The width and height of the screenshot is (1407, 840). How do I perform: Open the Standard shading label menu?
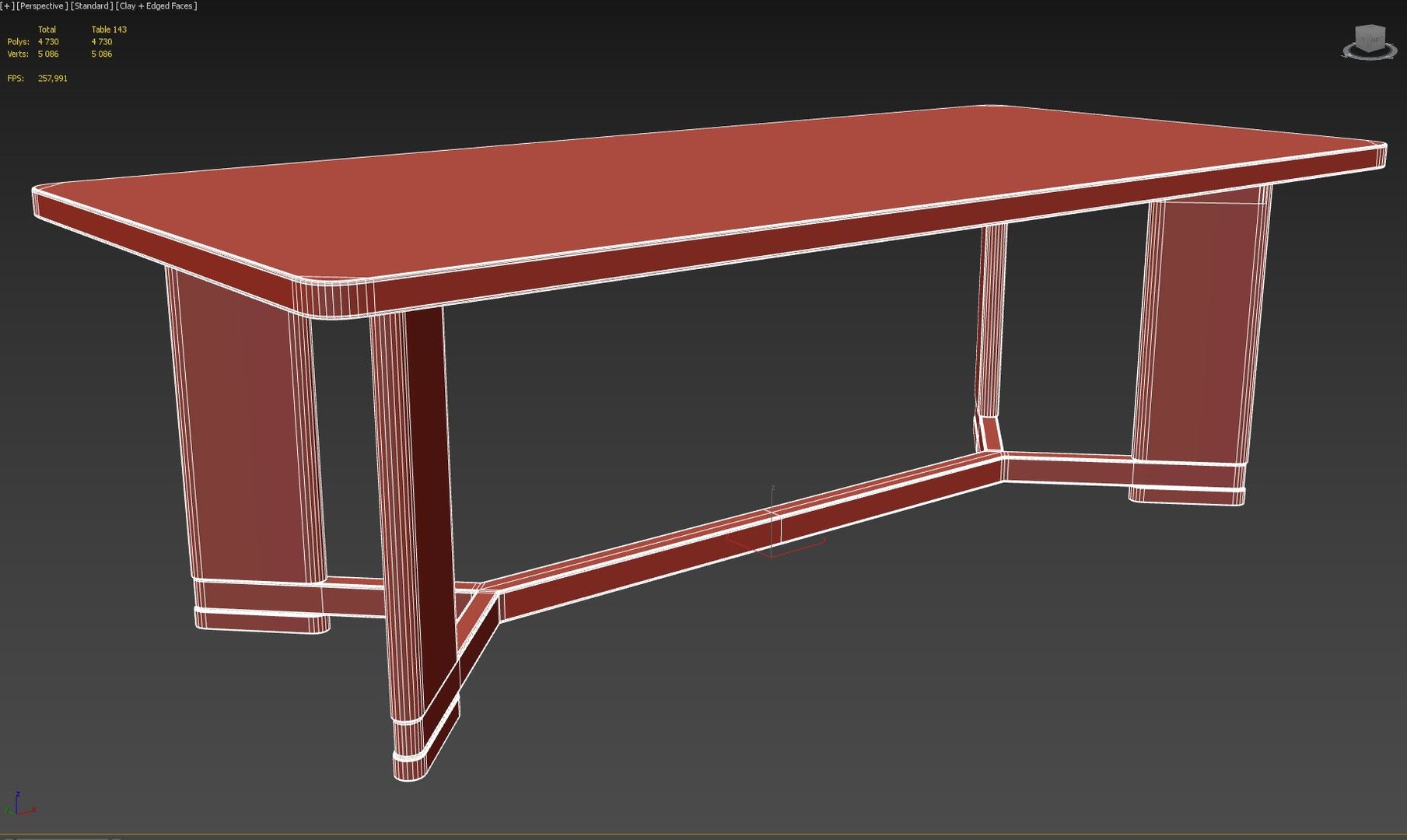[92, 6]
